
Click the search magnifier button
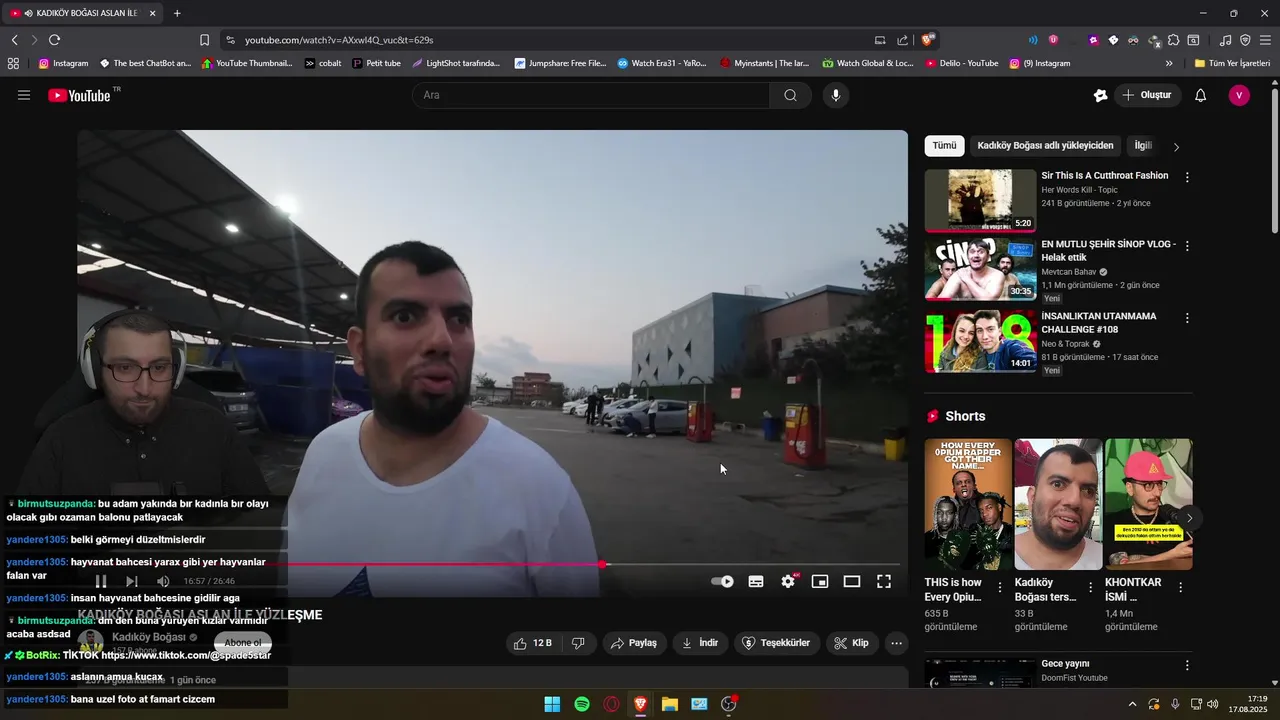tap(790, 95)
